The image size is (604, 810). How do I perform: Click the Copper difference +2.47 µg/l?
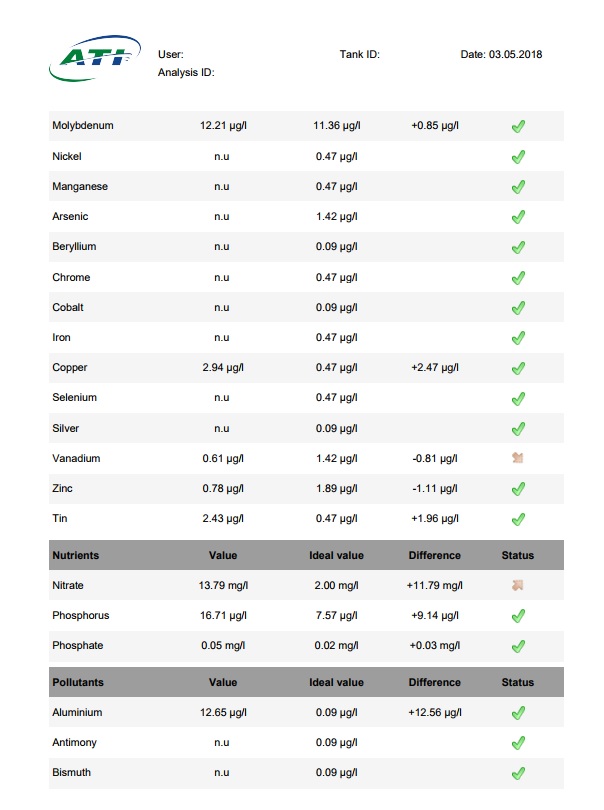(x=435, y=367)
